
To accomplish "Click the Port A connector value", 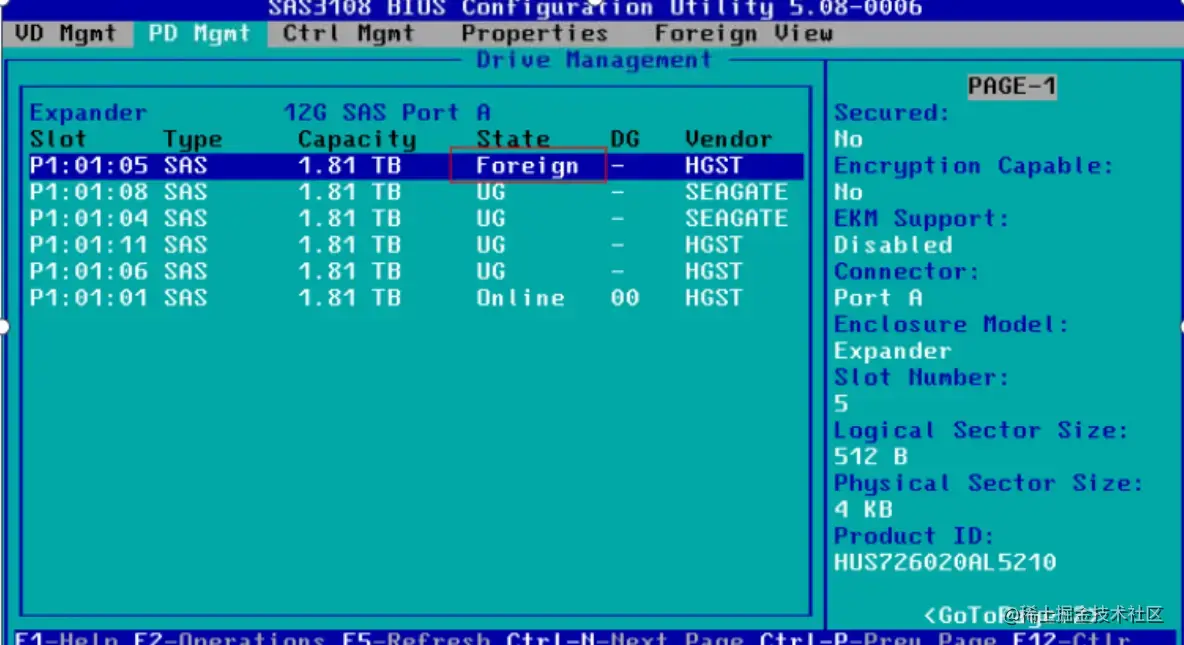I will coord(877,298).
